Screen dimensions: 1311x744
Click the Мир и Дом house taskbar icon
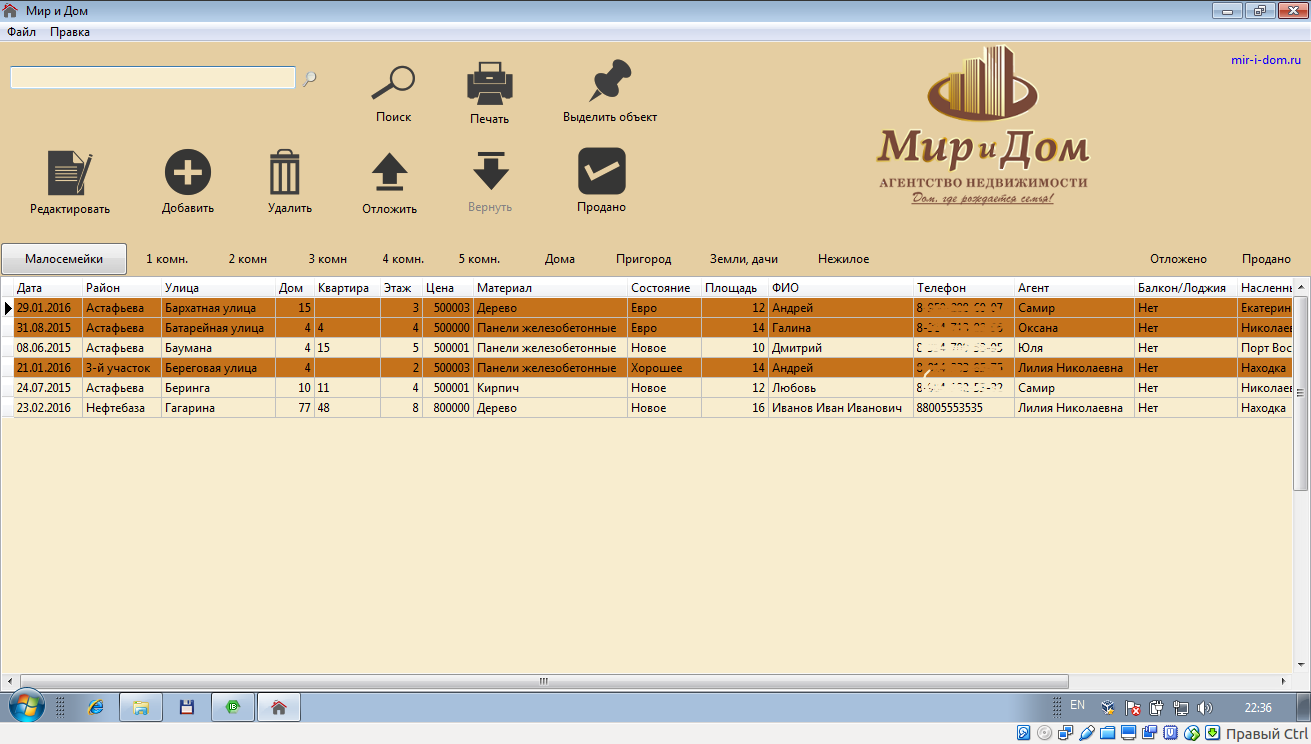(x=279, y=707)
